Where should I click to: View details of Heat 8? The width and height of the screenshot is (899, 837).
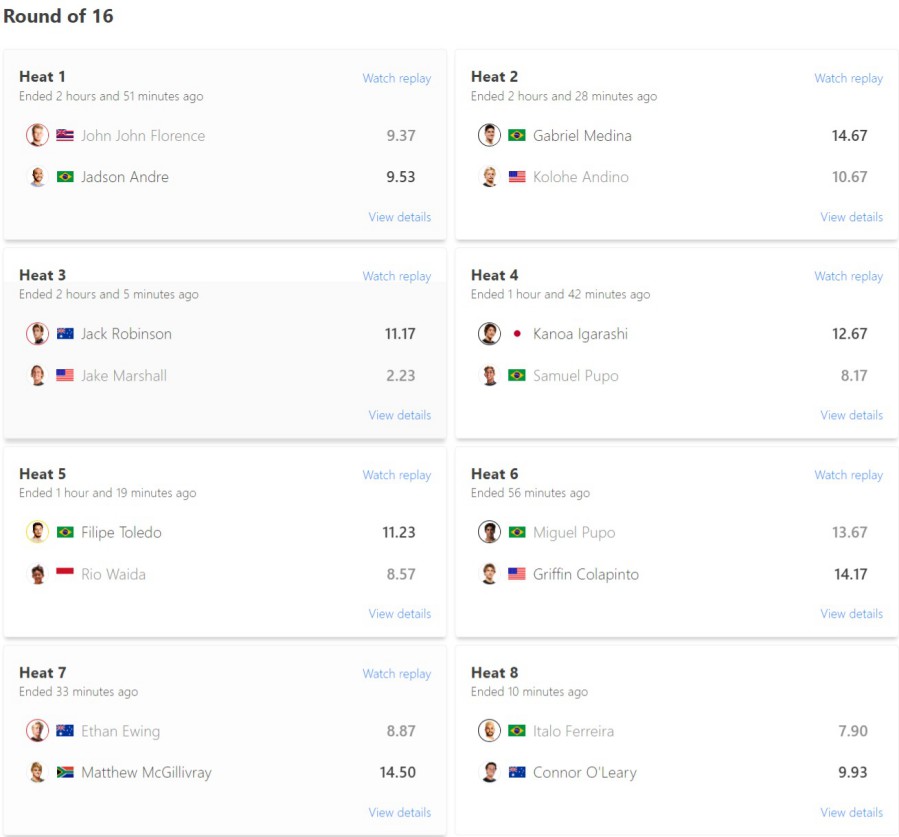[851, 812]
